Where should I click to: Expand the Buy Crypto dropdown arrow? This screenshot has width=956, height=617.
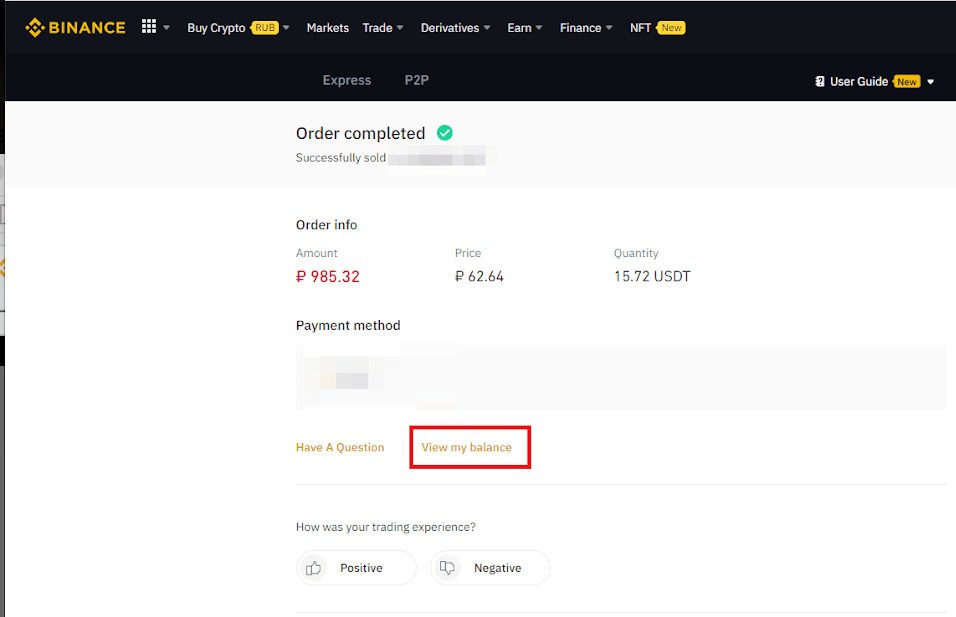point(286,28)
